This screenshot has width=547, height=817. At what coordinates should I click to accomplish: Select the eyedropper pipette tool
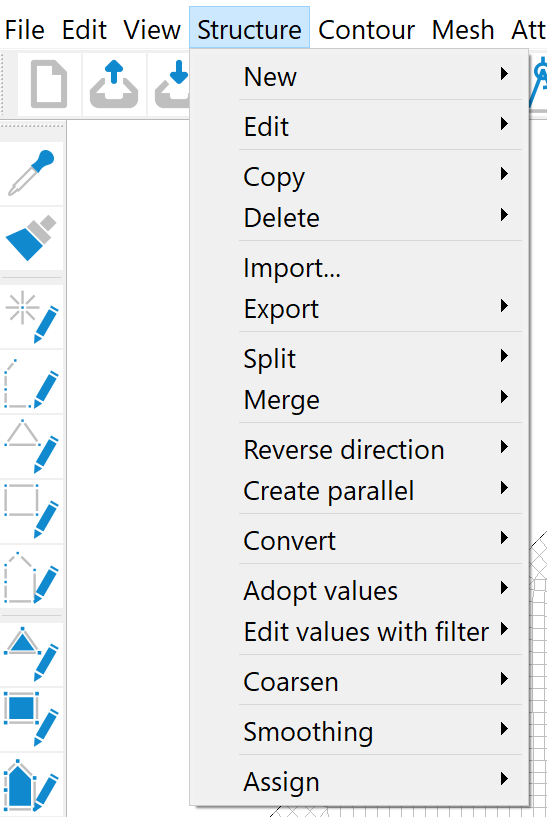pos(32,174)
